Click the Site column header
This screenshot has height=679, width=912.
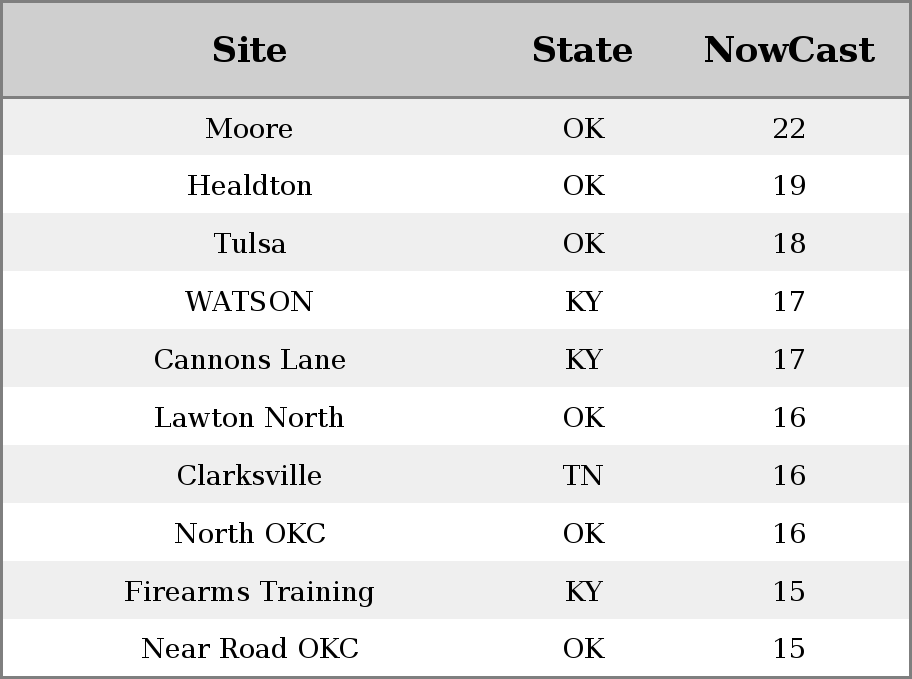(x=249, y=49)
